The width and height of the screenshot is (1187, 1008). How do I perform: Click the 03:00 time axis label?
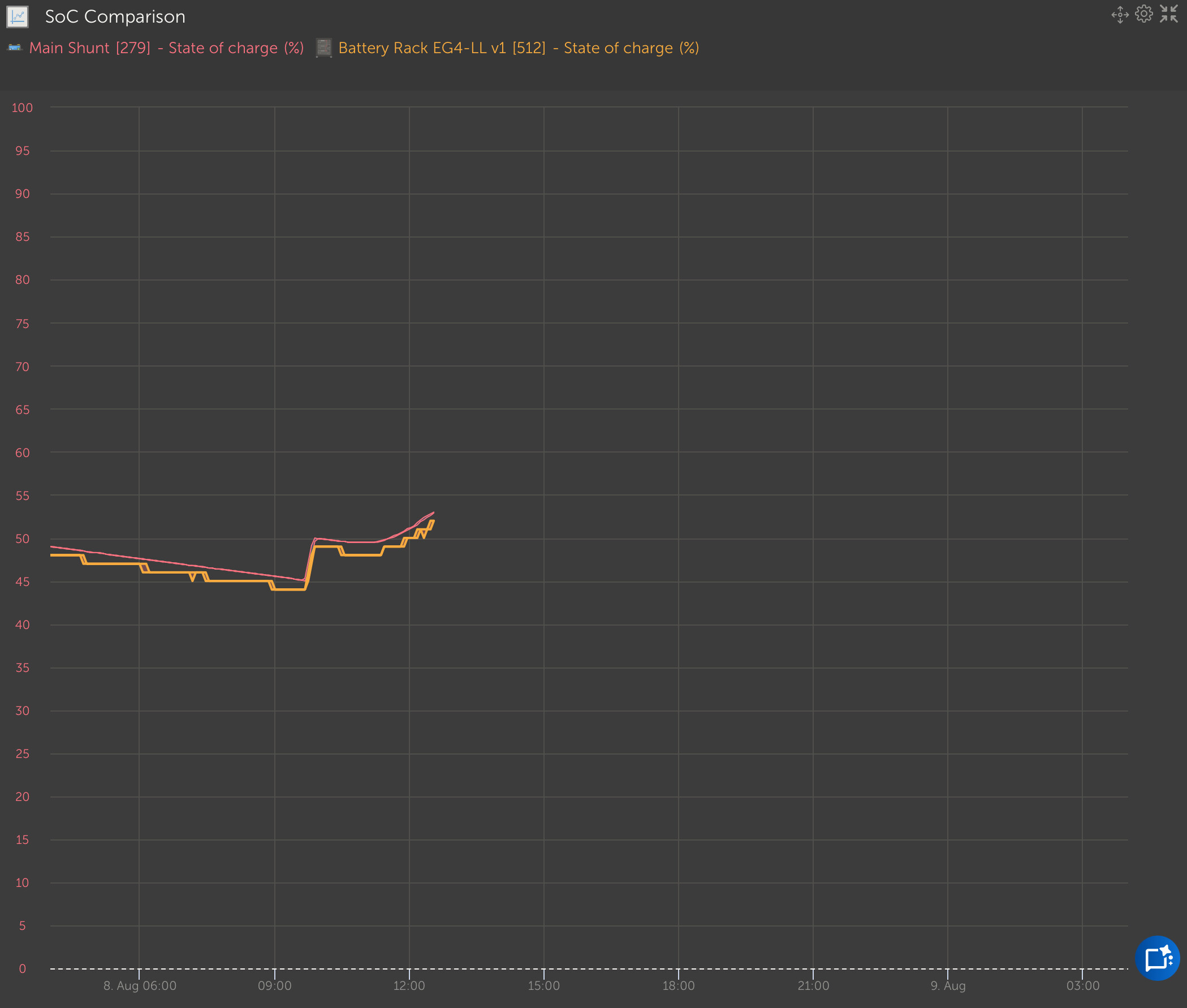pos(1082,986)
